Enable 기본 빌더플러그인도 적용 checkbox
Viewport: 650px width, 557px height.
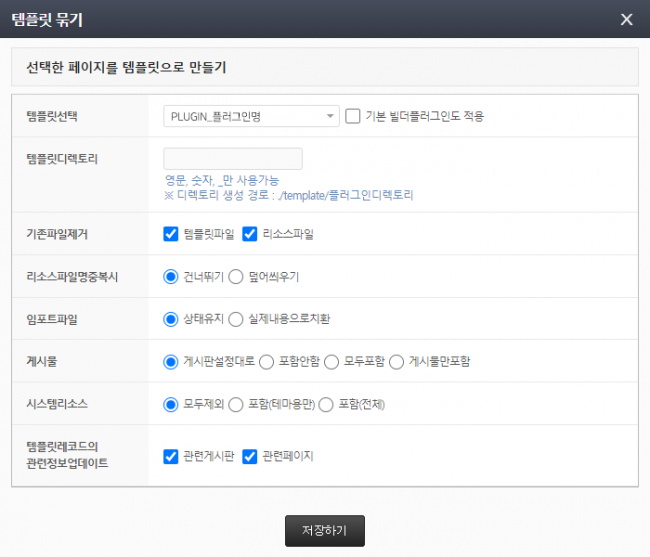coord(353,116)
